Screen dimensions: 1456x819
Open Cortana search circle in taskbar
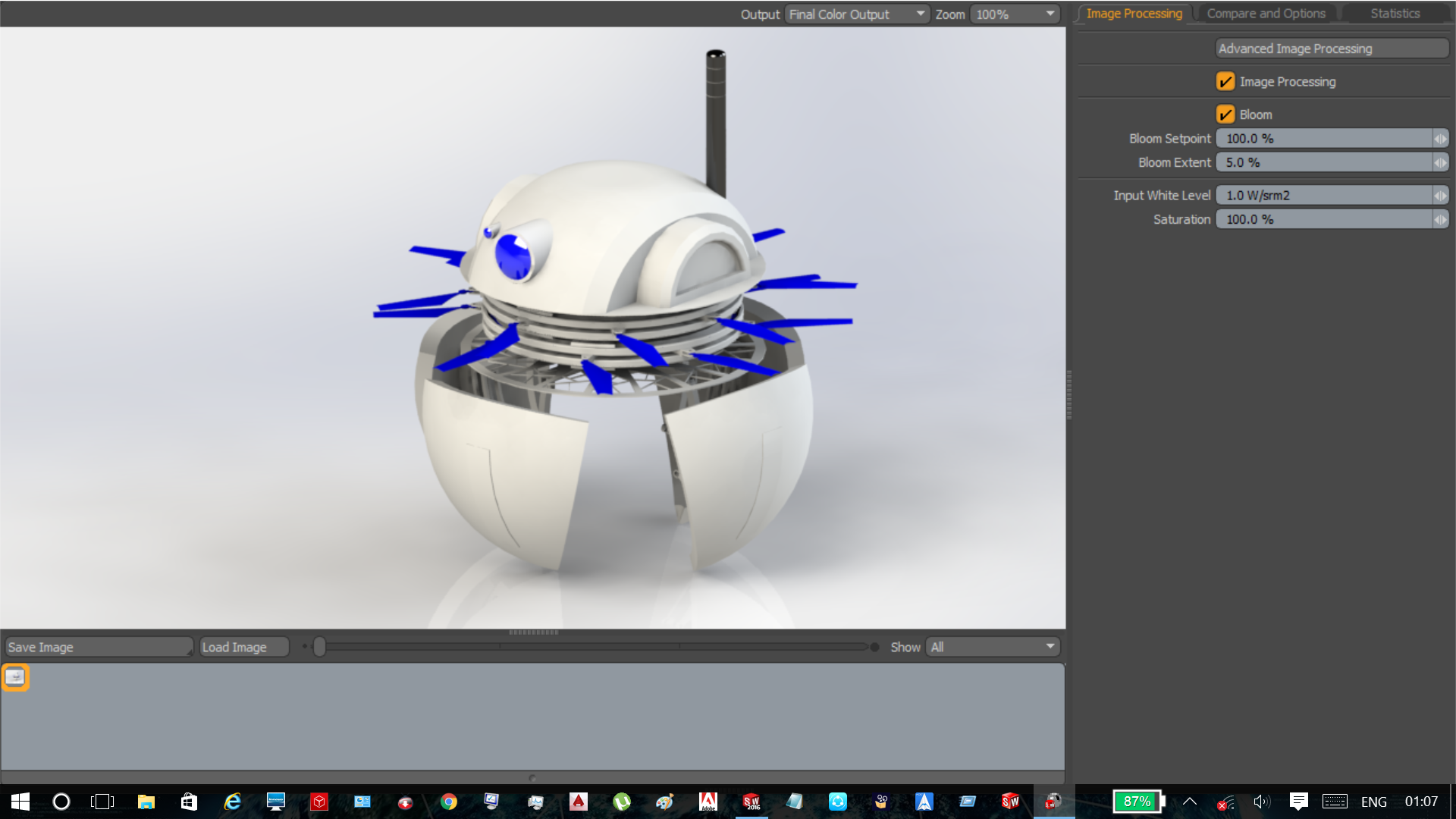(61, 802)
